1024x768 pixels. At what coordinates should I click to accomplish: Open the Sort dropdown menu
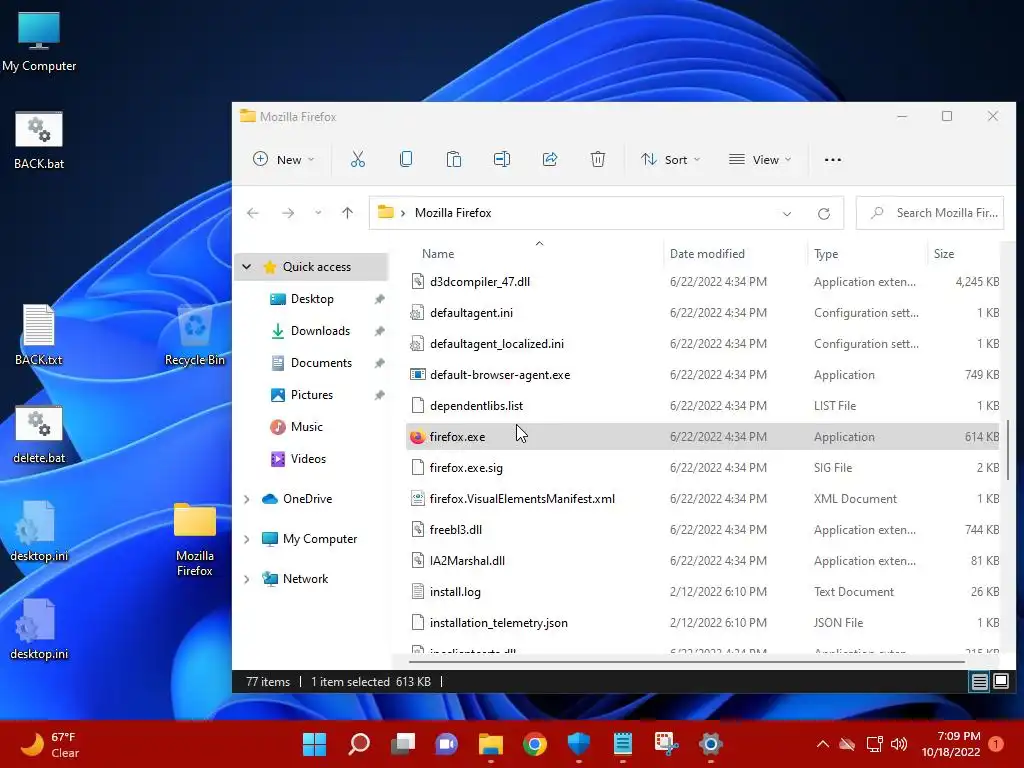click(670, 159)
